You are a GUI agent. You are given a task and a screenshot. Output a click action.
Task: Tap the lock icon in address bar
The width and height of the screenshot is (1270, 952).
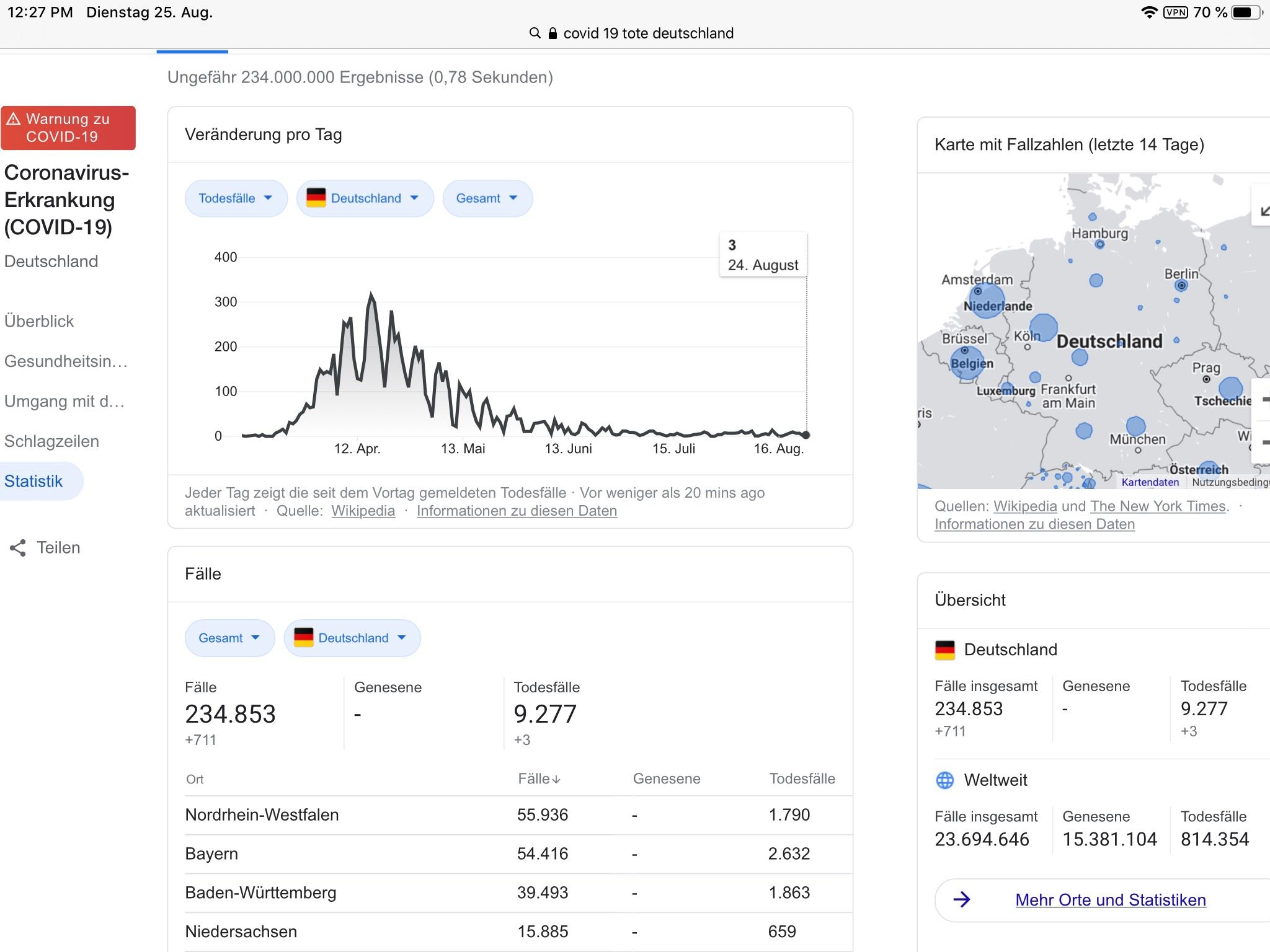tap(553, 33)
